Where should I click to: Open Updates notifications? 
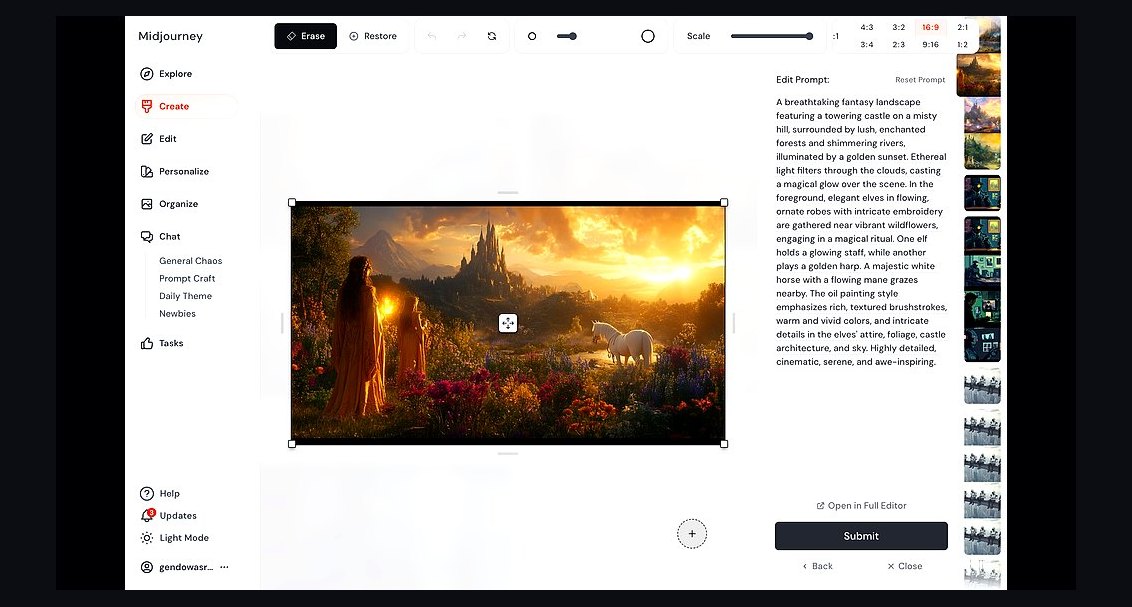click(178, 515)
